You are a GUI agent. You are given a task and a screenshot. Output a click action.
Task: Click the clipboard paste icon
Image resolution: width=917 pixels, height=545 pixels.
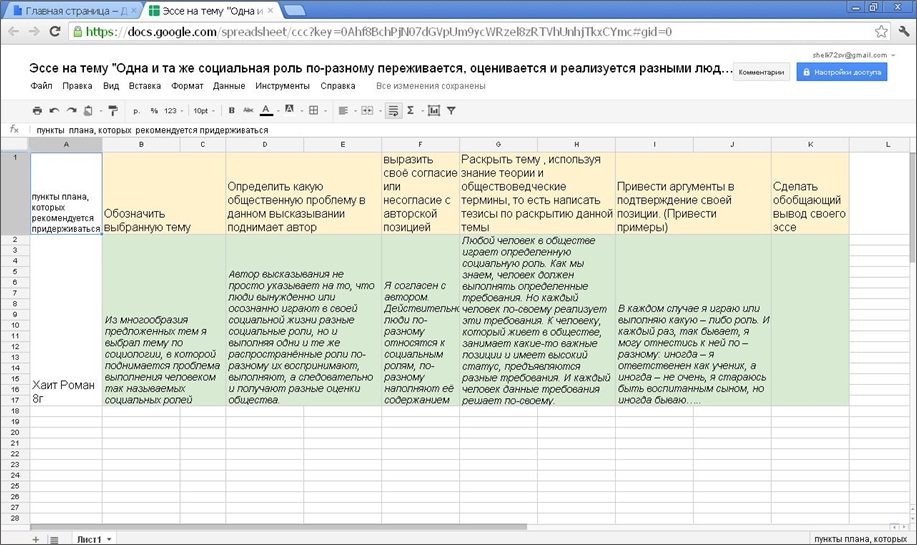[x=88, y=111]
